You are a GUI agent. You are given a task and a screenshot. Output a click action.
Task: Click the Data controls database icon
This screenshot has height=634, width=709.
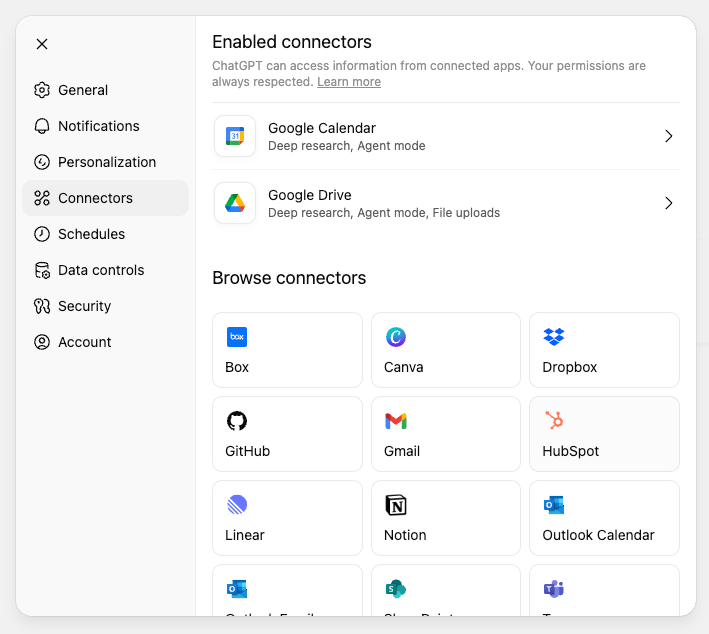[42, 270]
